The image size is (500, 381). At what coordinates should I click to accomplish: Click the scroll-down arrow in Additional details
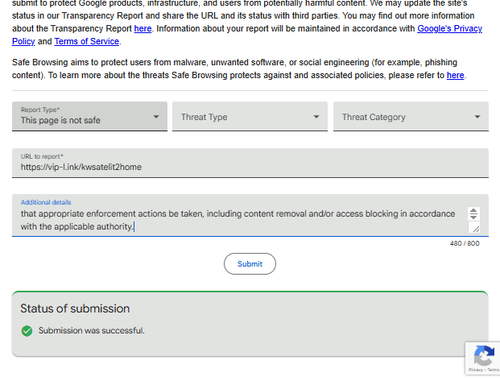473,217
